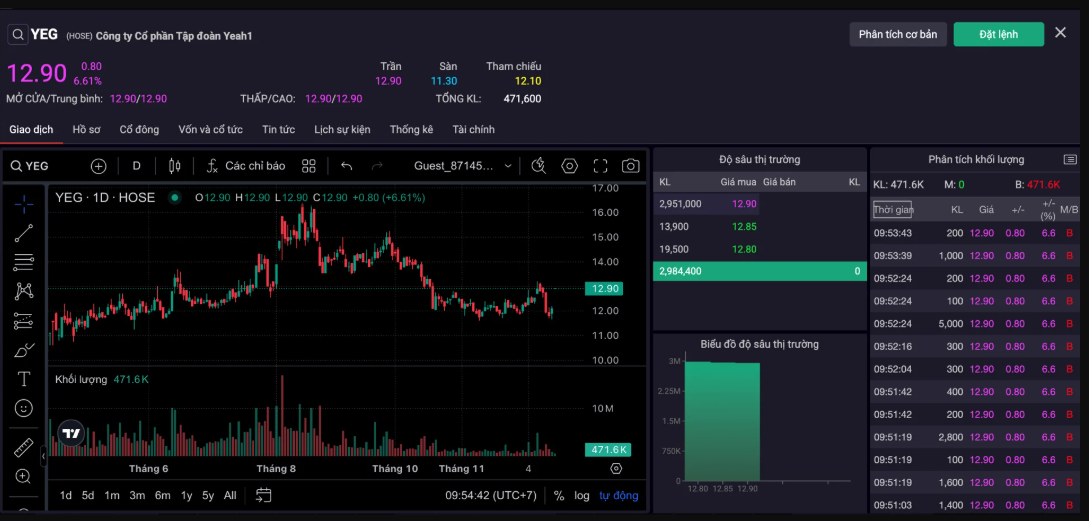Click the green 2,984,400 total depth bar
The image size is (1089, 521).
(760, 271)
